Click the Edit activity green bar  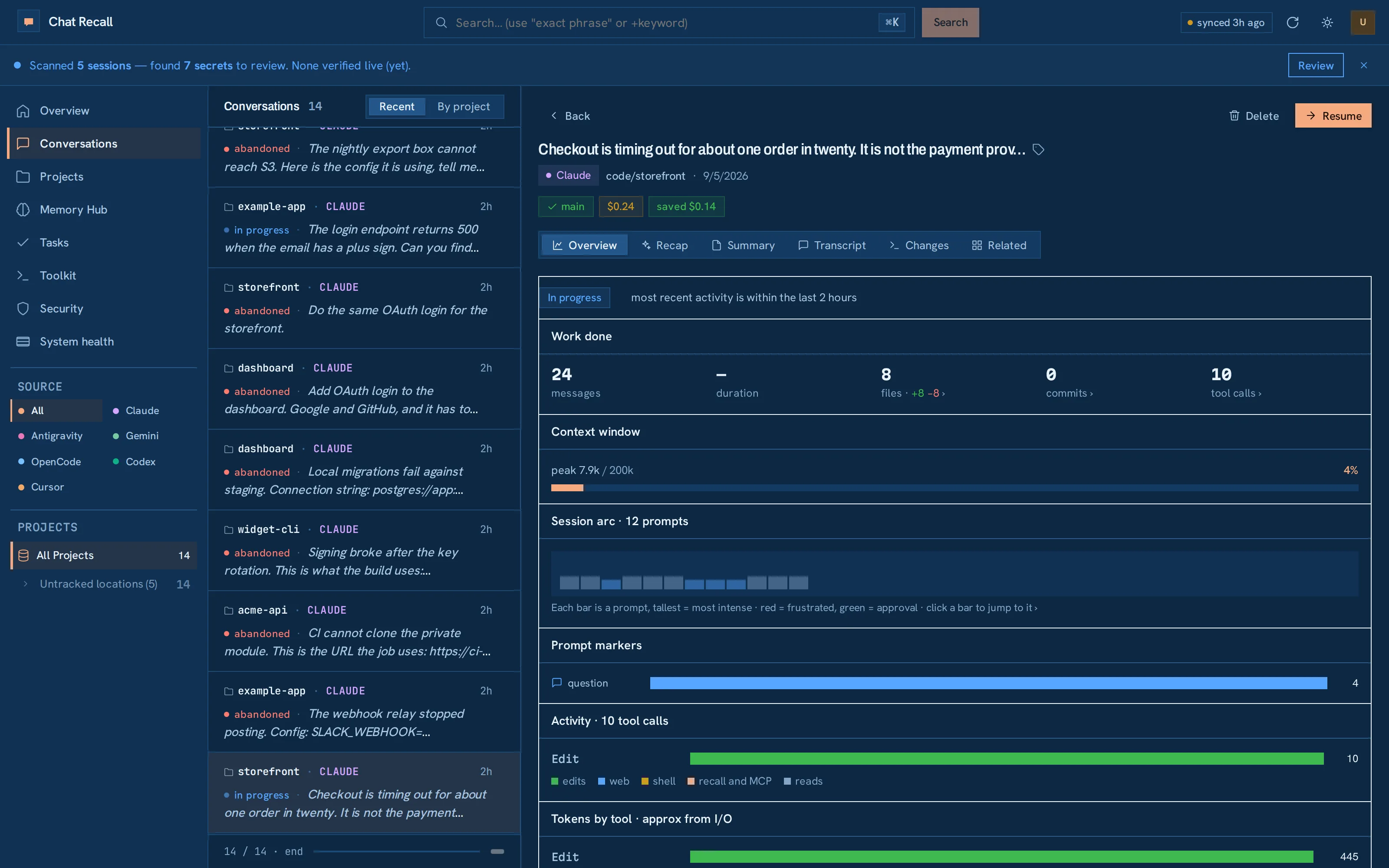1007,759
